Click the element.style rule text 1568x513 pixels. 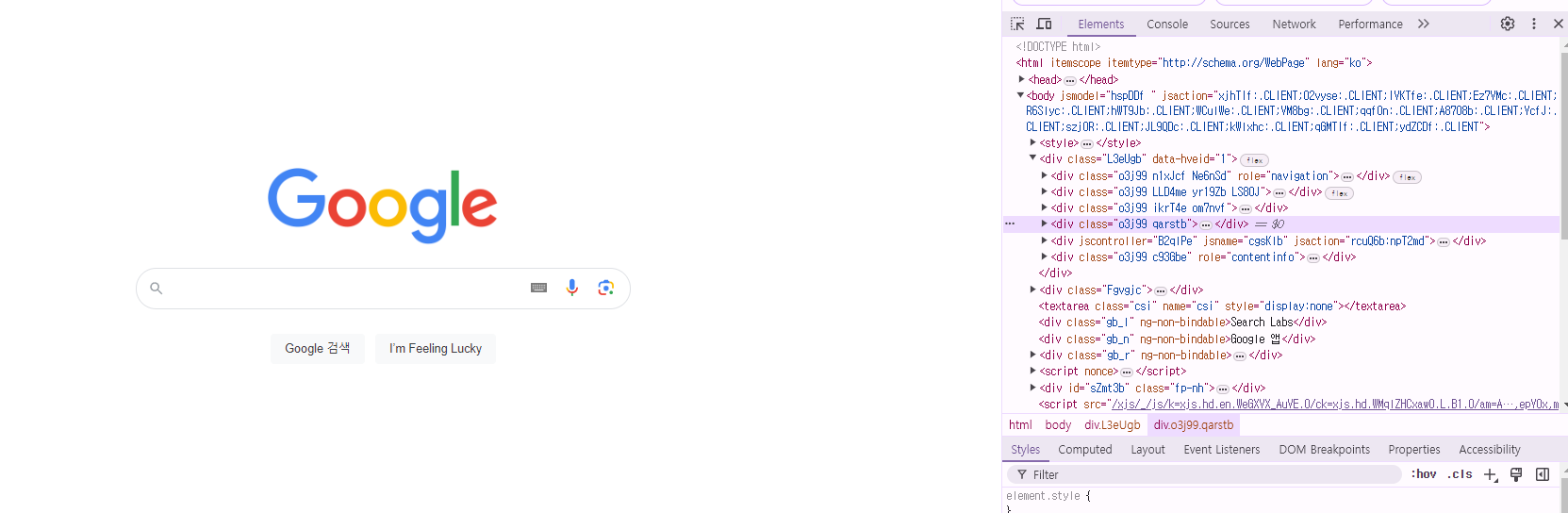point(1043,496)
